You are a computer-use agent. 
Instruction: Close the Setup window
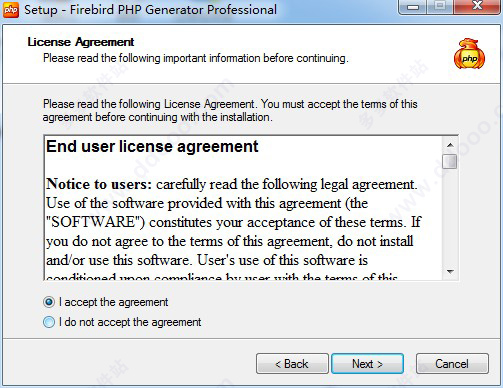(x=477, y=7)
